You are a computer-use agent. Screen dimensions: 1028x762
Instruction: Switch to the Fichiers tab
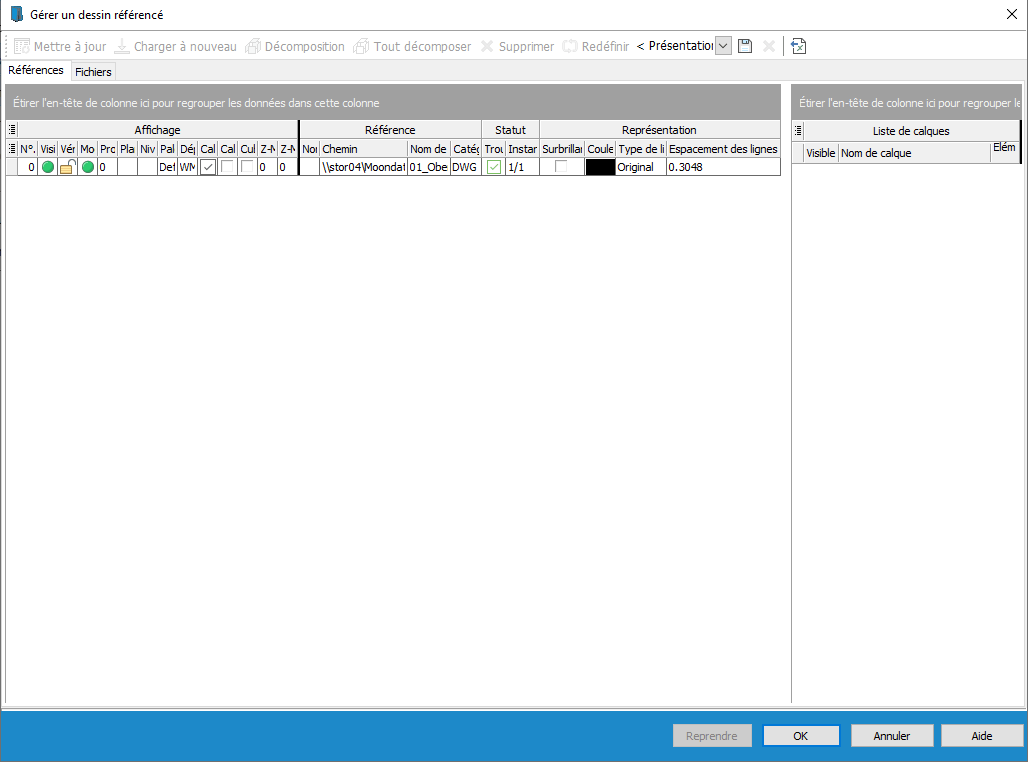(x=93, y=71)
